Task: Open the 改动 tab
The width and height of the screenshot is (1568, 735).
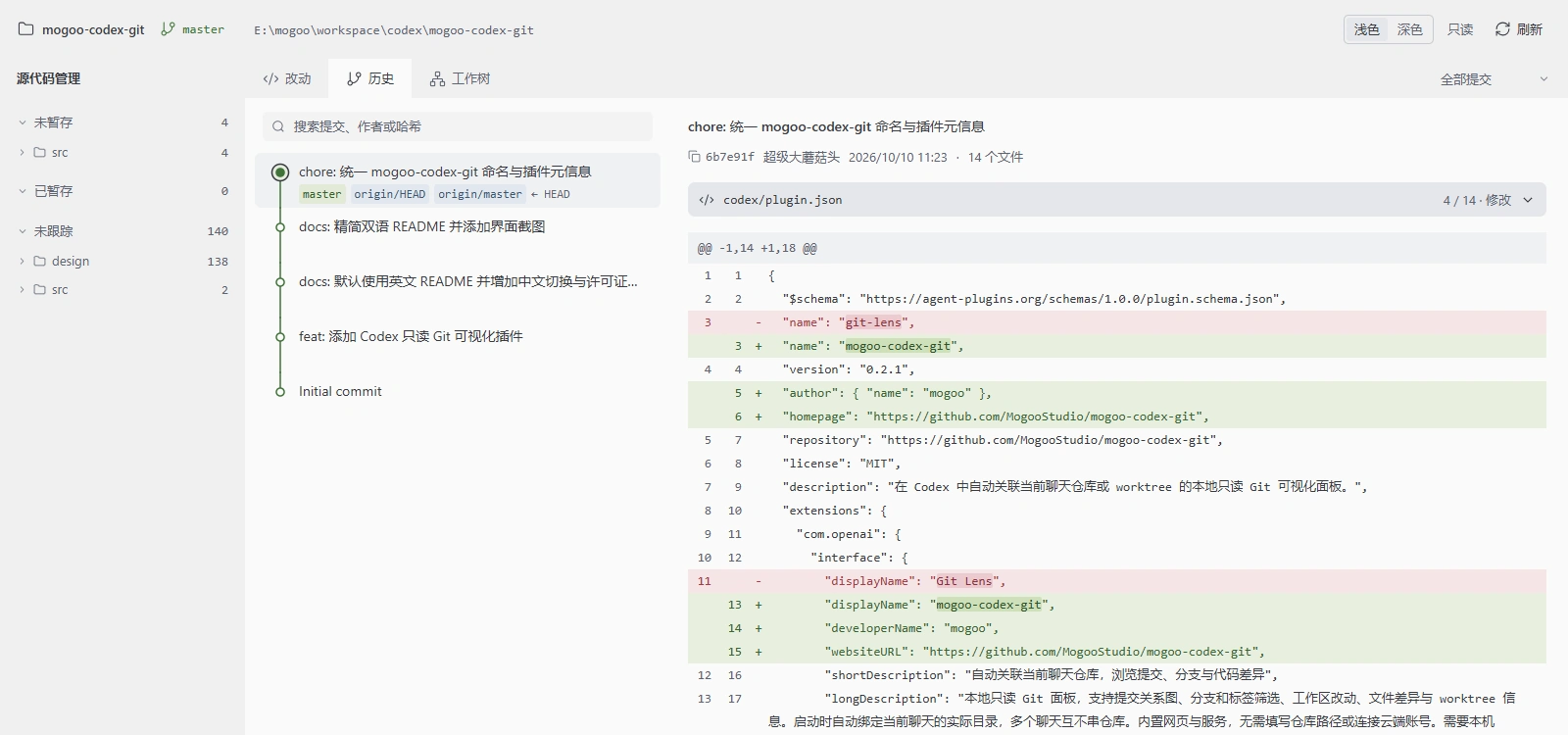Action: (287, 78)
